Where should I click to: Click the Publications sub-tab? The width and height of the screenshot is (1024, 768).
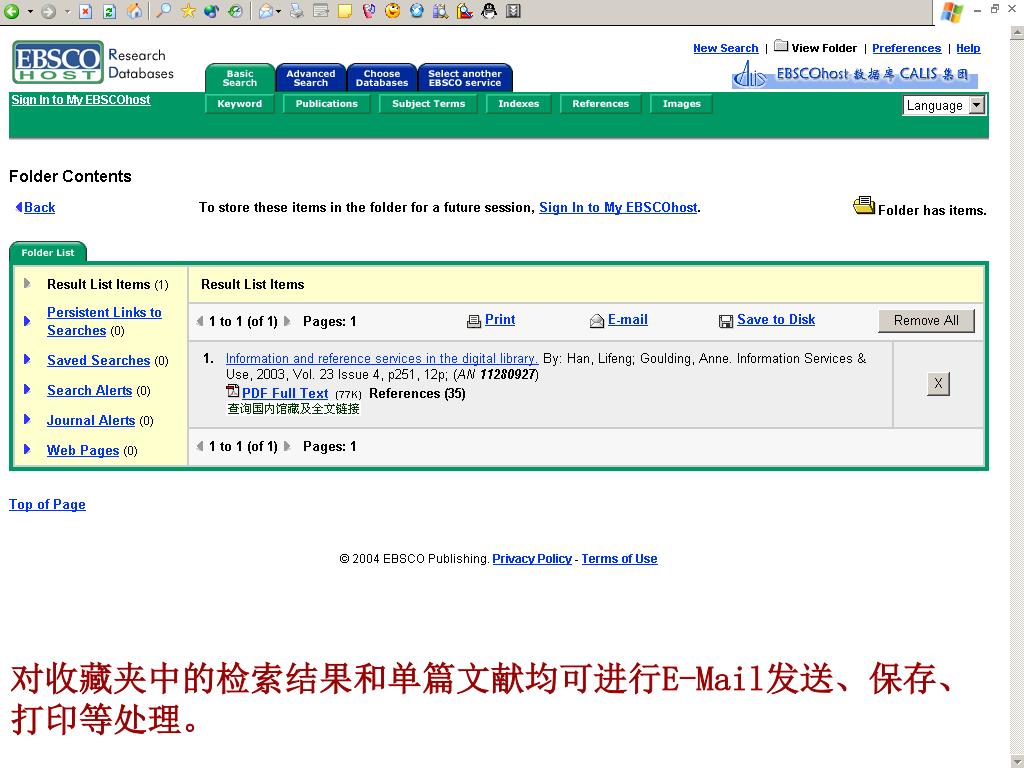pos(327,104)
